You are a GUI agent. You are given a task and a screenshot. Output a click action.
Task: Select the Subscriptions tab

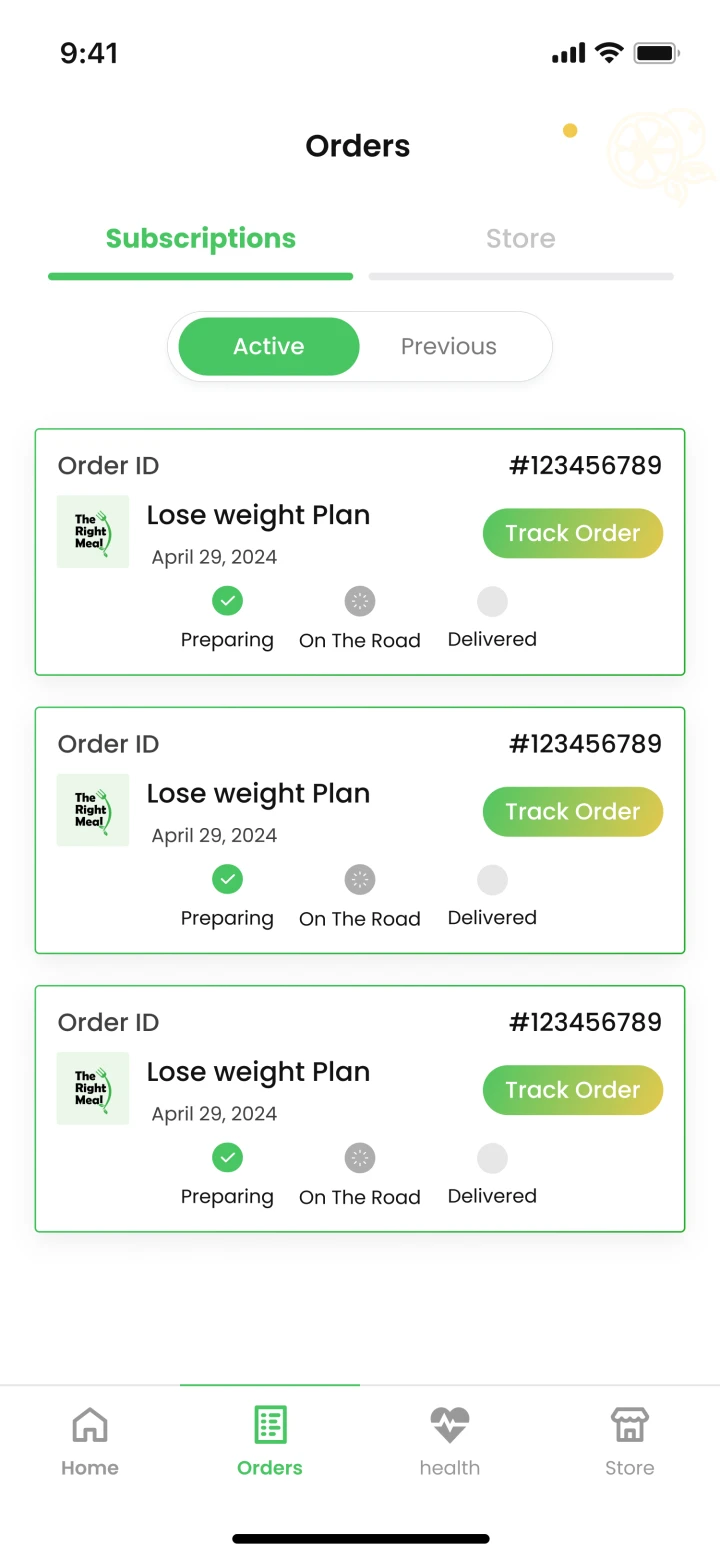pyautogui.click(x=201, y=239)
